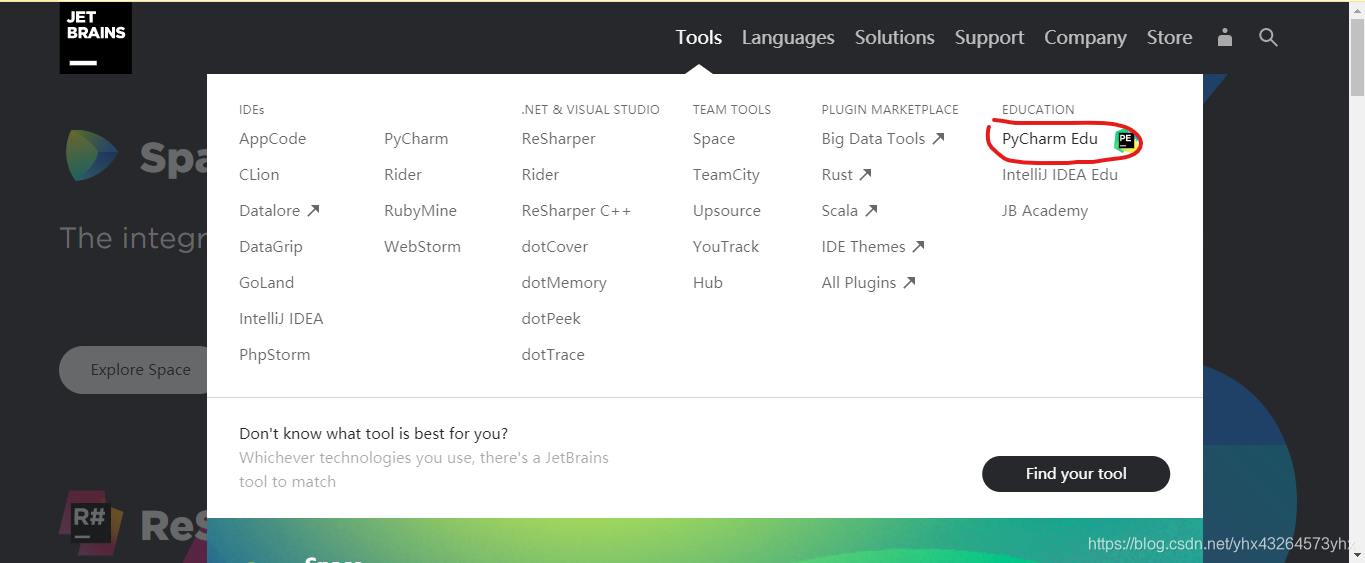1365x563 pixels.
Task: Open the Rust plugin link
Action: [x=837, y=175]
